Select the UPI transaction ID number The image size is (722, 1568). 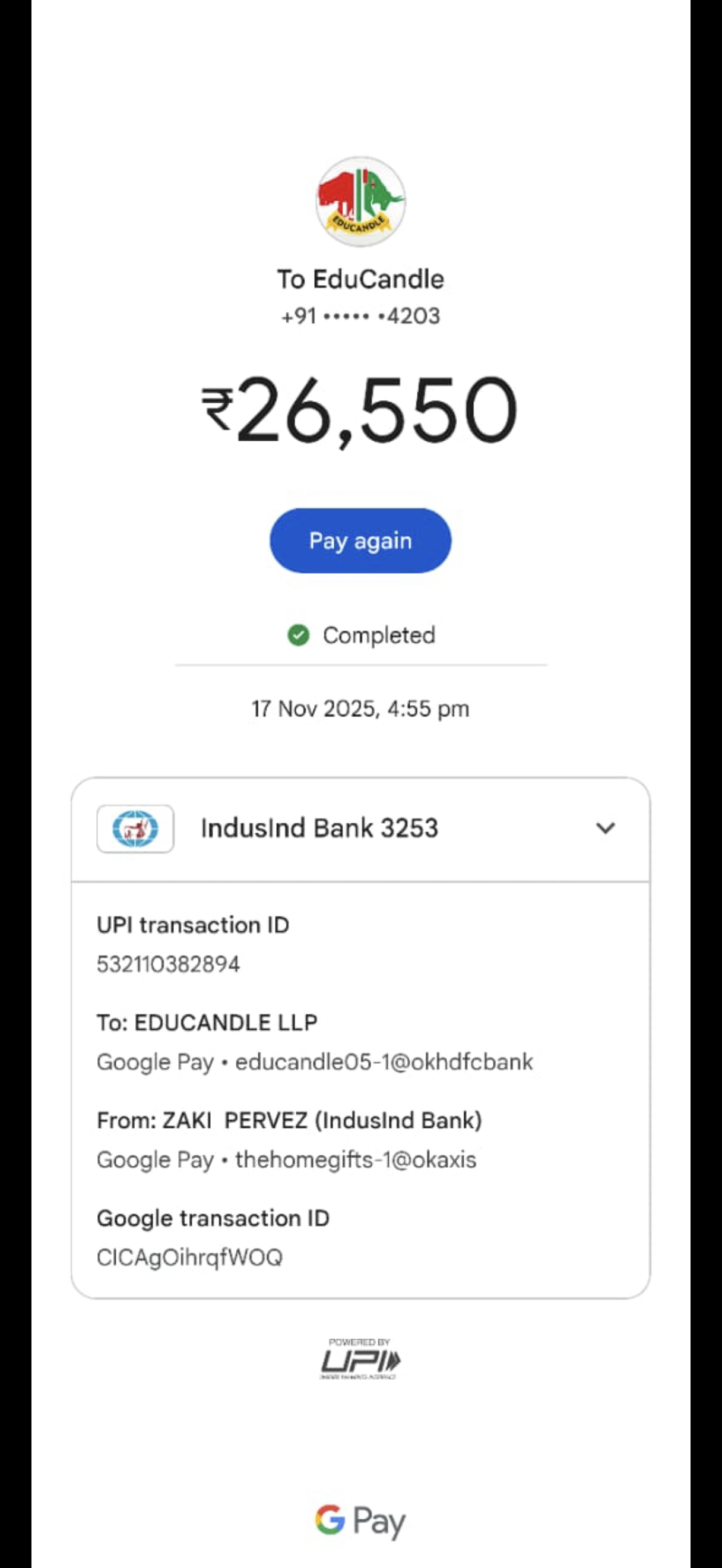coord(169,964)
